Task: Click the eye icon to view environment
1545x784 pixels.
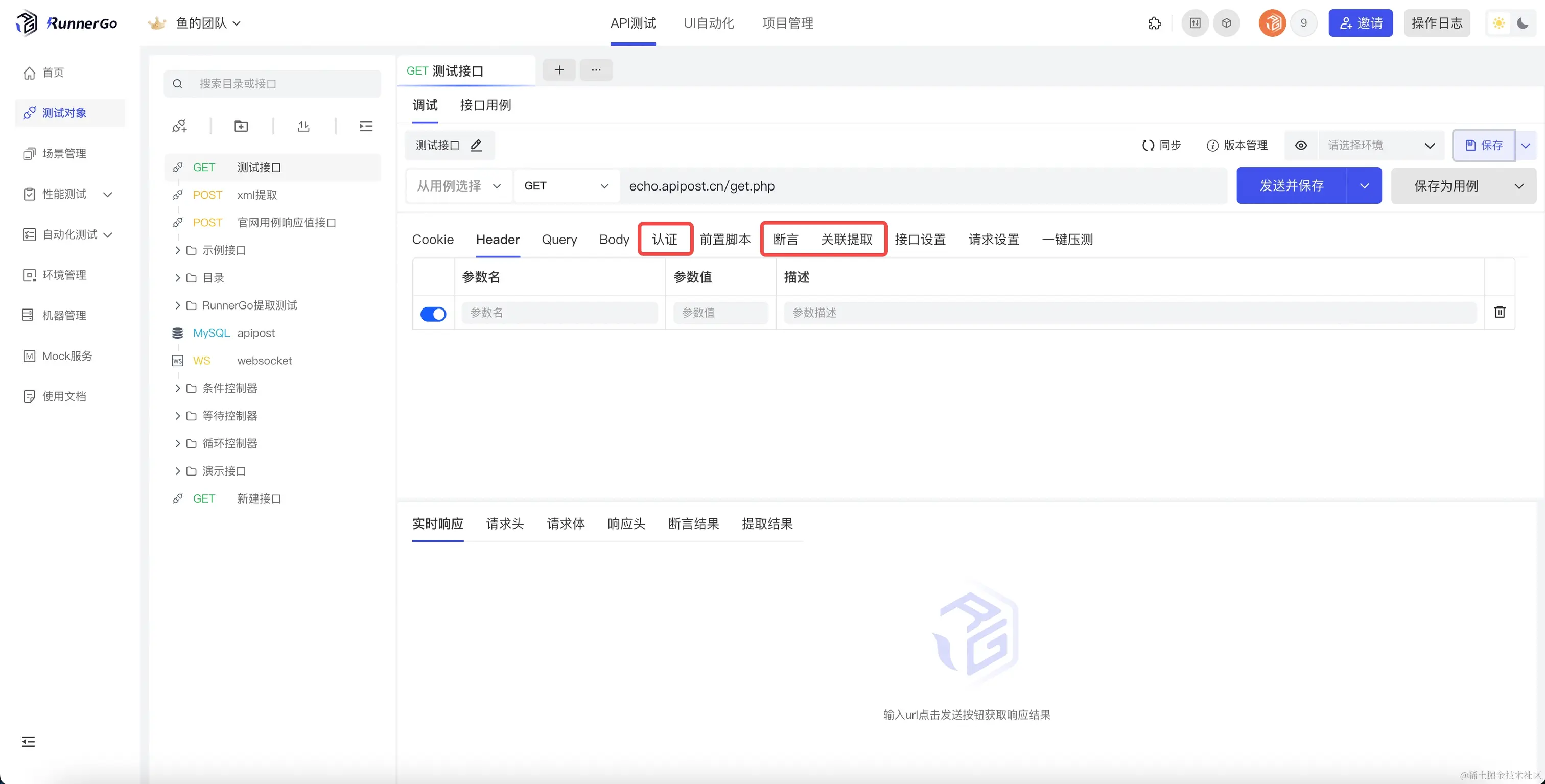Action: 1301,146
